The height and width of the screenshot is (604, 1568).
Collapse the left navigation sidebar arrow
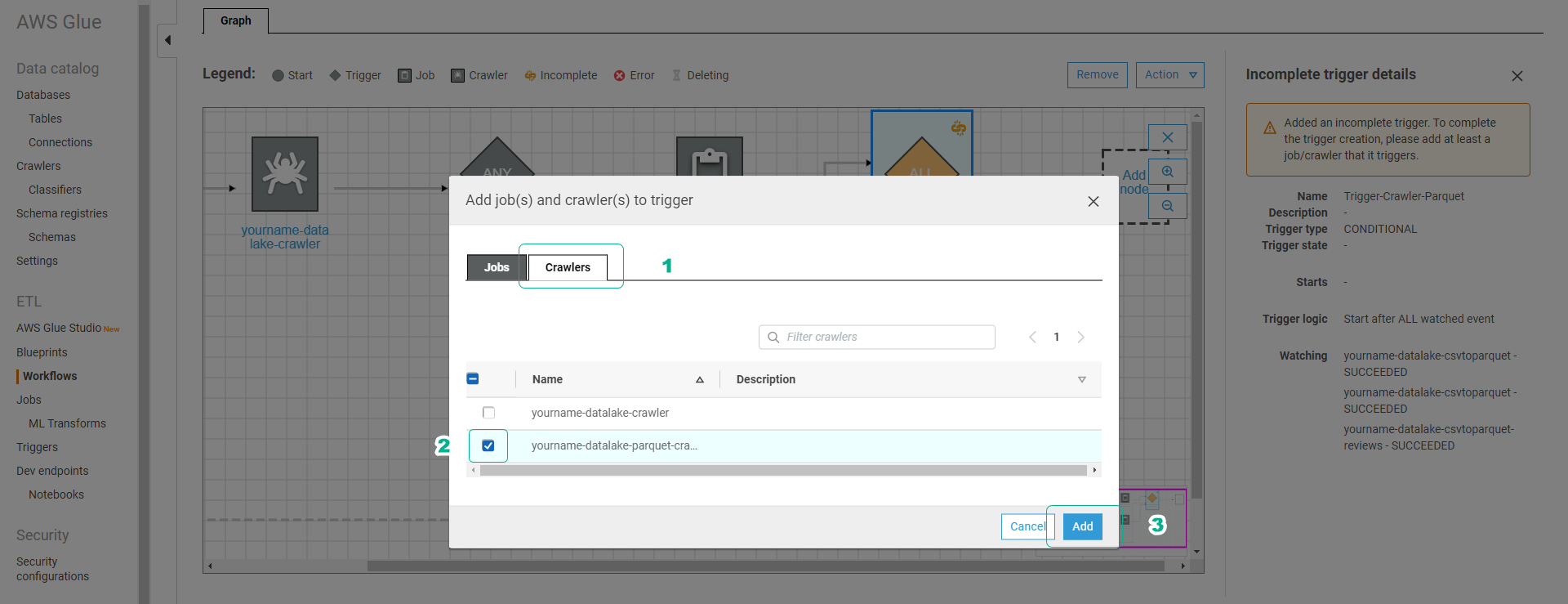[x=167, y=40]
